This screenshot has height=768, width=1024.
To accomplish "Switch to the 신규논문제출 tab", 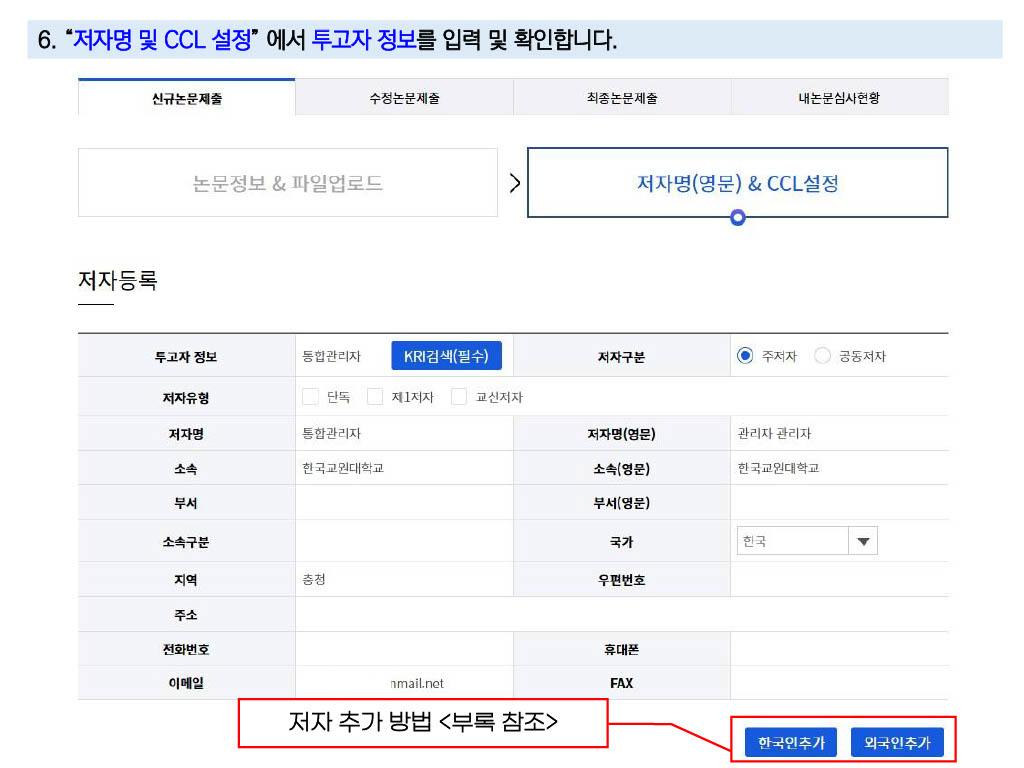I will [187, 98].
